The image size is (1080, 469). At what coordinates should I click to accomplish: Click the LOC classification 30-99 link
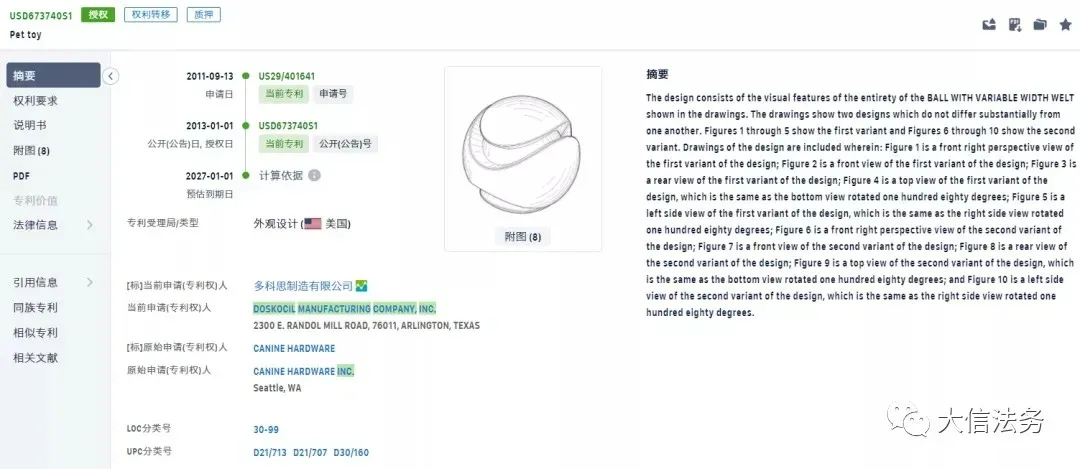point(266,430)
